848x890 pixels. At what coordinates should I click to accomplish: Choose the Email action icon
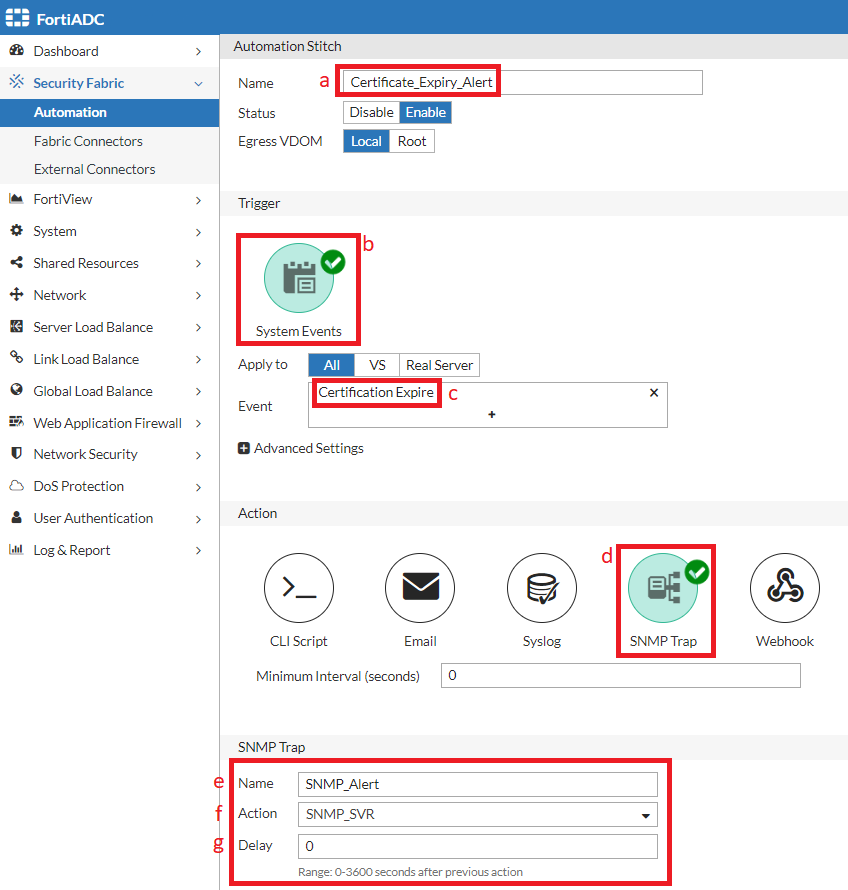click(x=420, y=588)
